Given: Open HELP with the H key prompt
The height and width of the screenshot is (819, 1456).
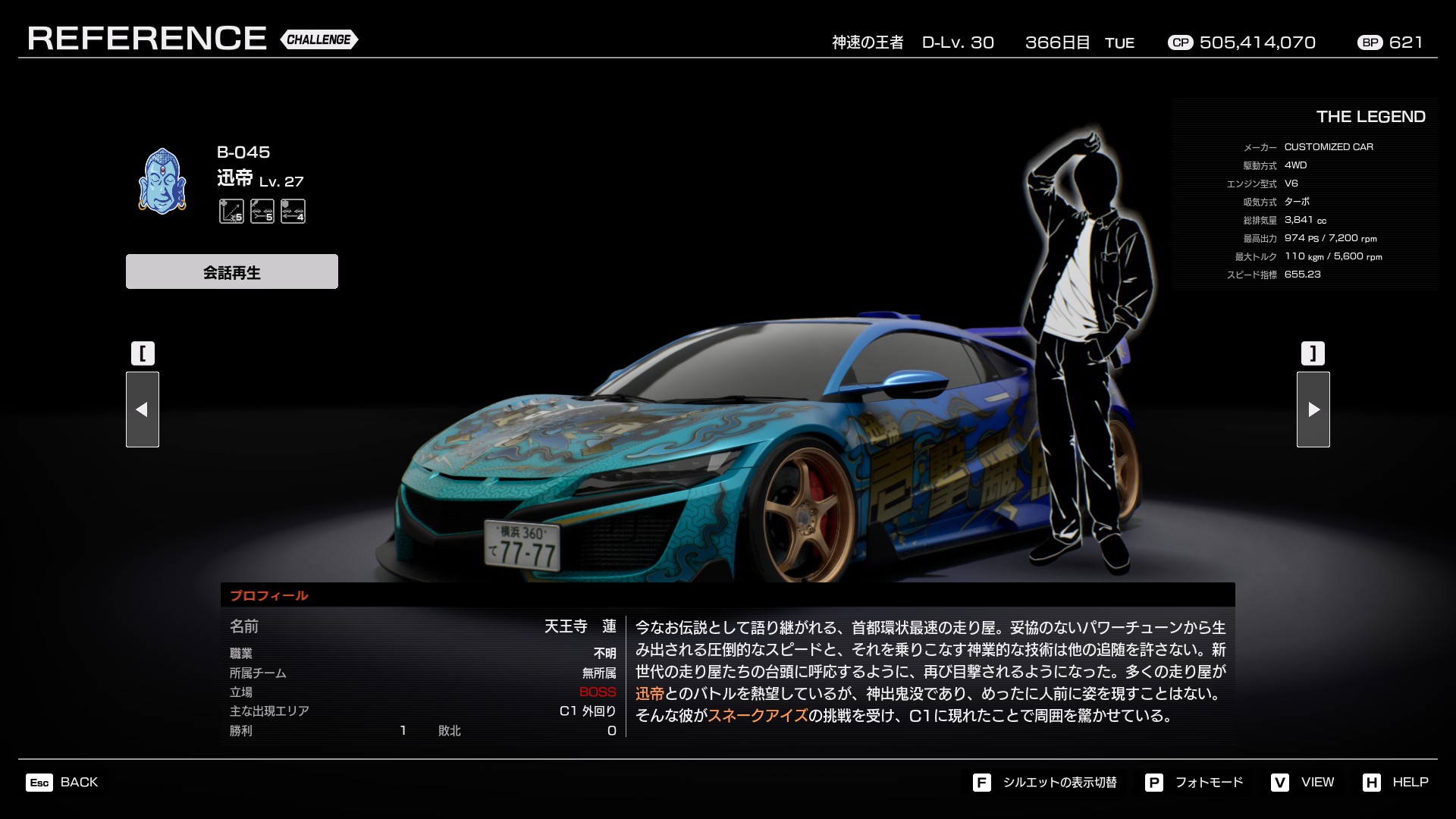Looking at the screenshot, I should click(1395, 782).
